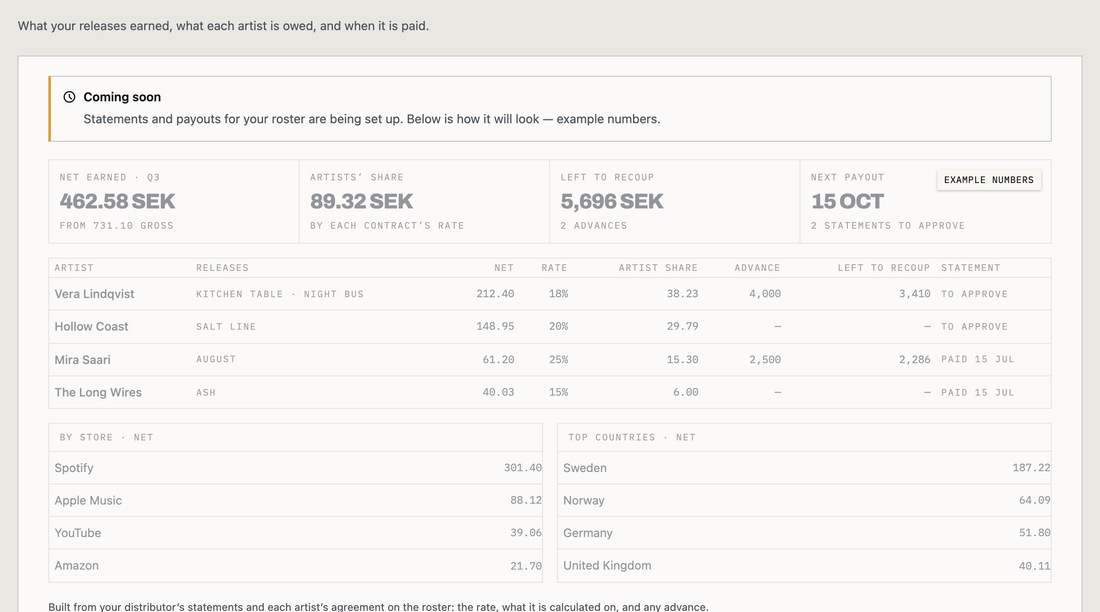Click The Long Wires' PAID 15 JUL status
The width and height of the screenshot is (1100, 612).
(x=978, y=392)
